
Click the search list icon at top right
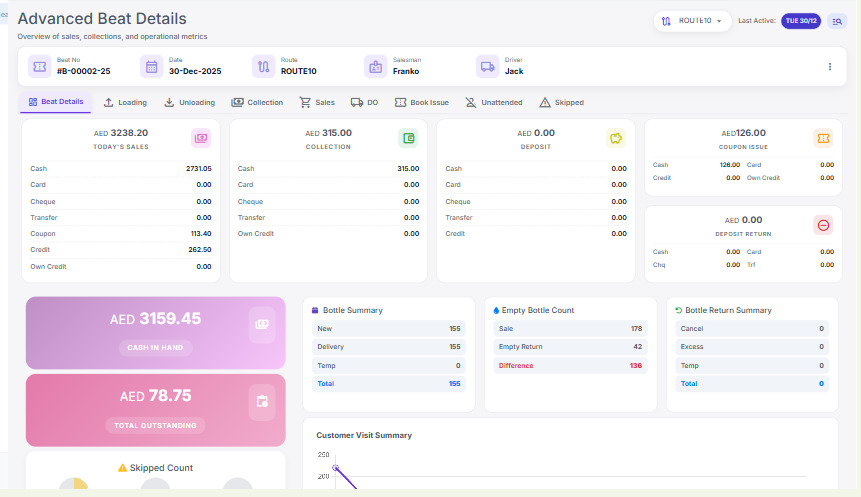[x=836, y=21]
